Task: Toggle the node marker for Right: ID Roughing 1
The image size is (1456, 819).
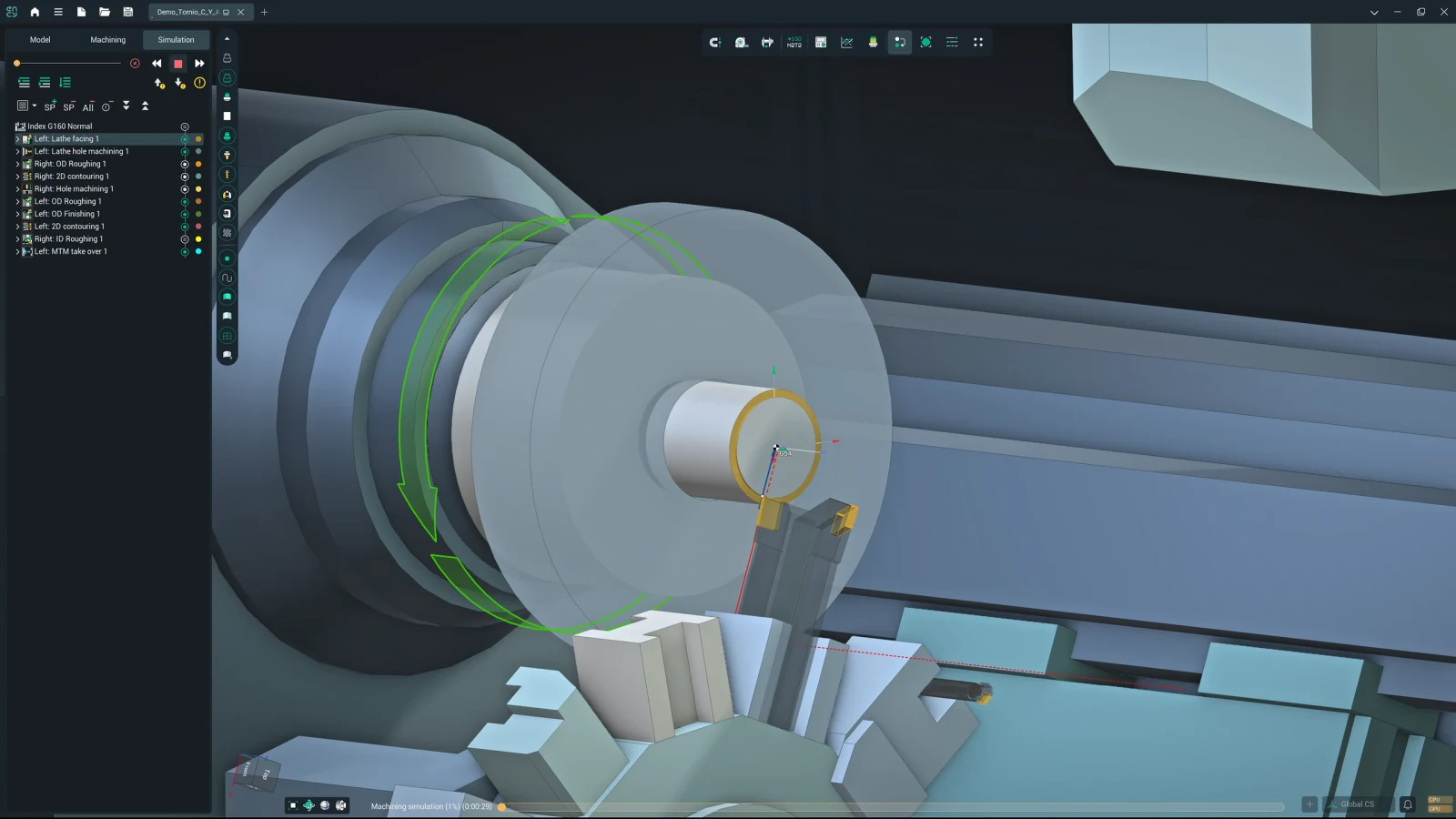Action: coord(185,239)
